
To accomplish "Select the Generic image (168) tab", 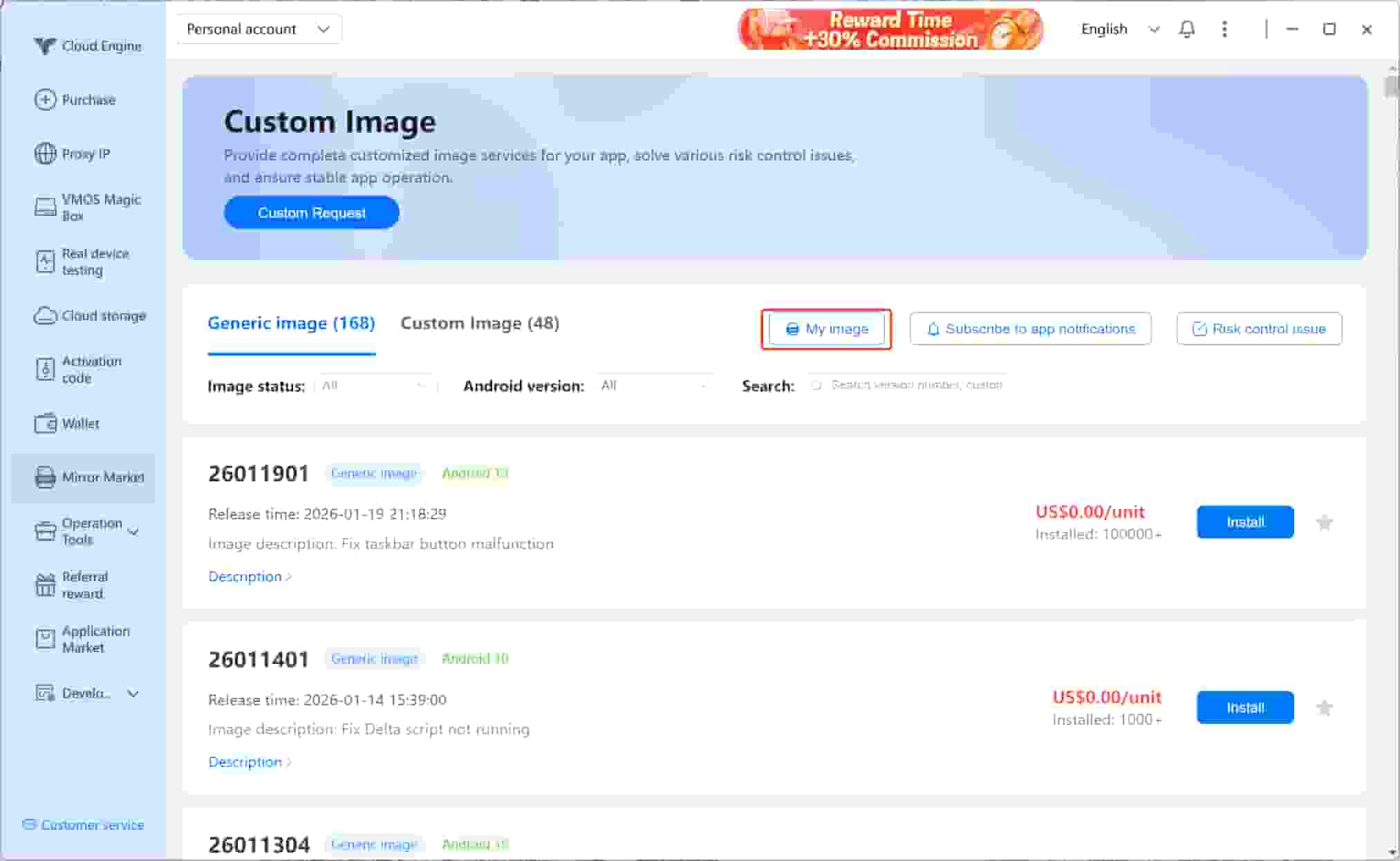I will point(291,324).
